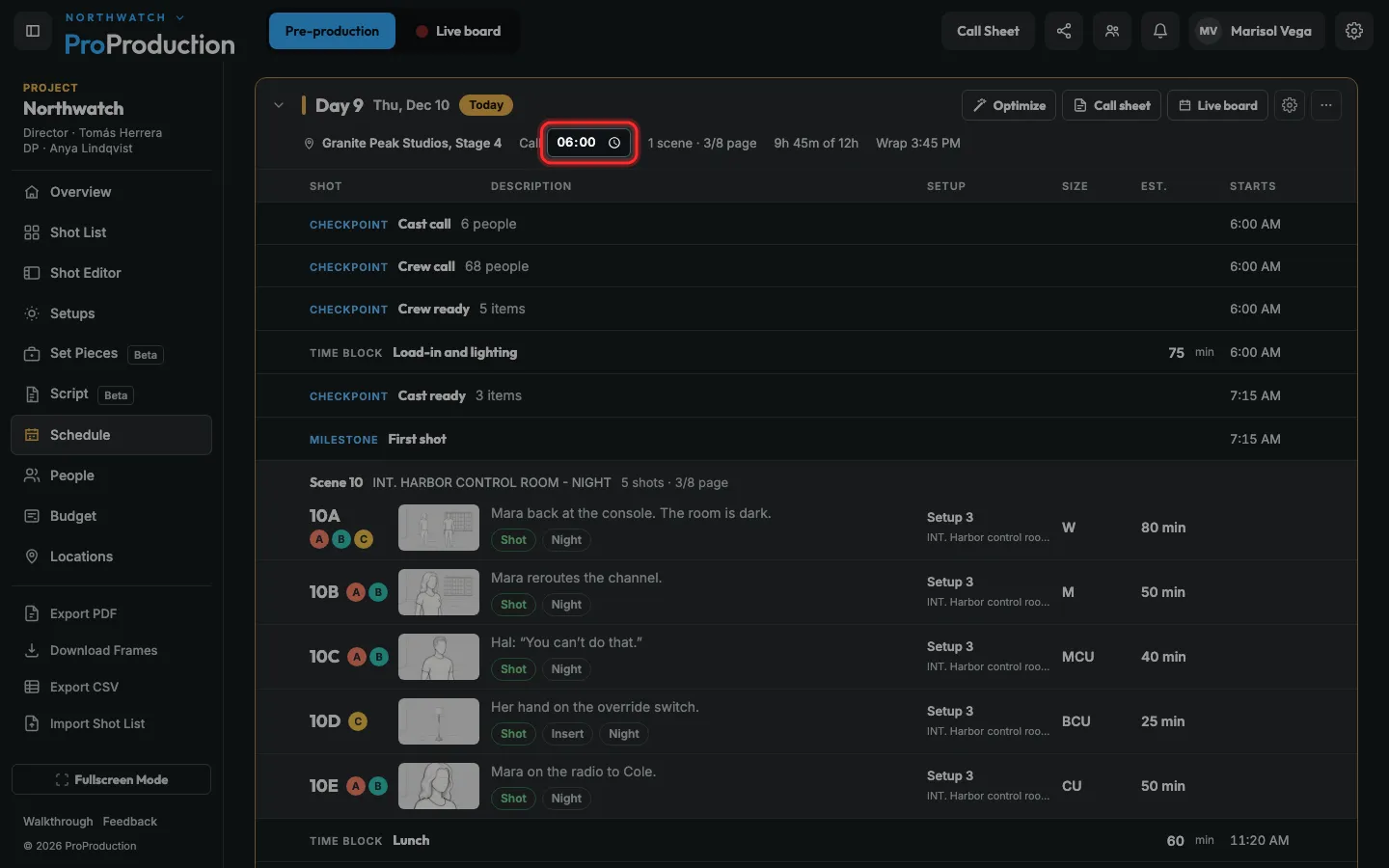Click cast badge C on shot 10D
This screenshot has height=868, width=1389.
click(x=358, y=721)
